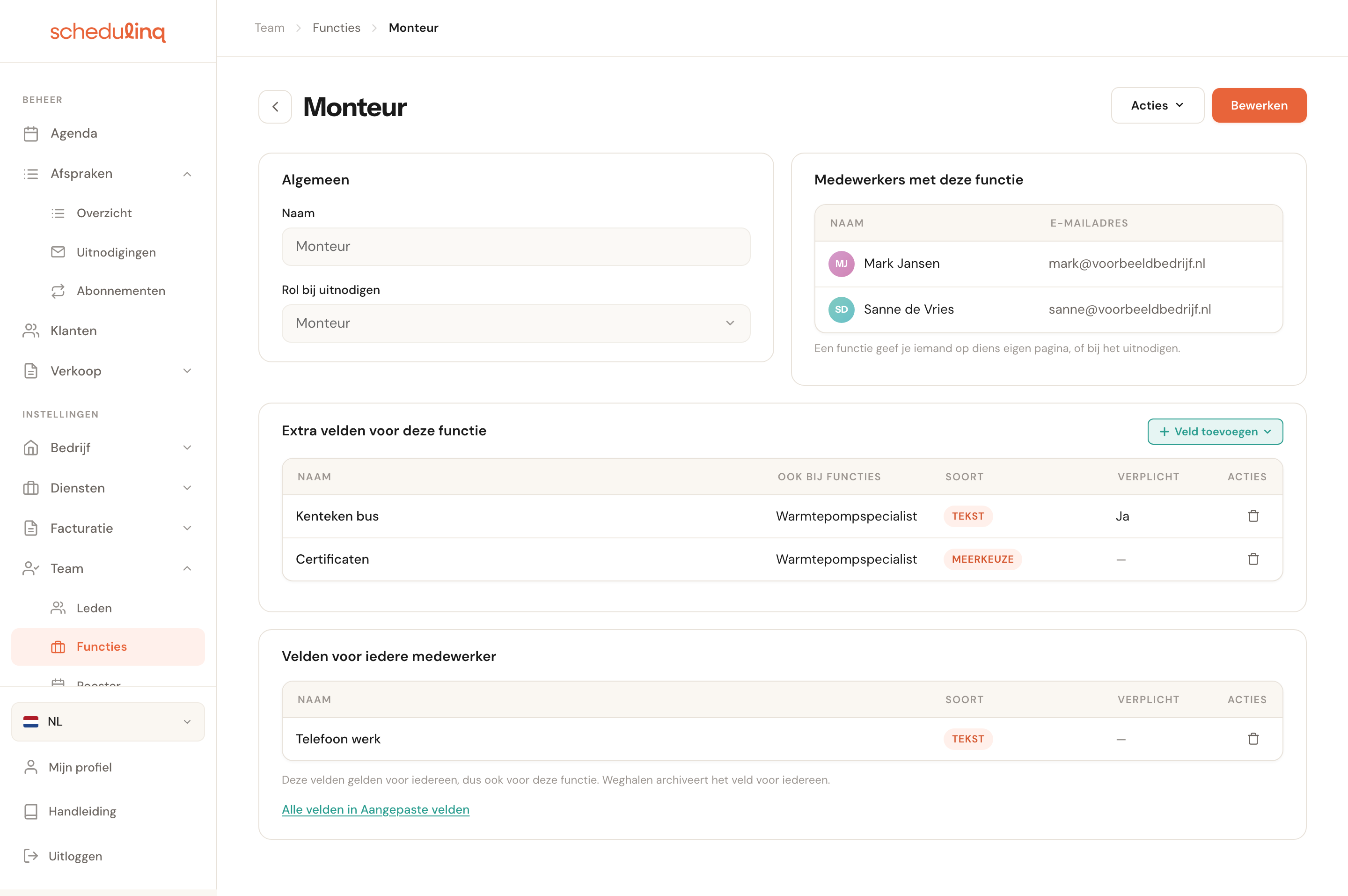
Task: Expand the Bedrijf settings section
Action: [x=187, y=448]
